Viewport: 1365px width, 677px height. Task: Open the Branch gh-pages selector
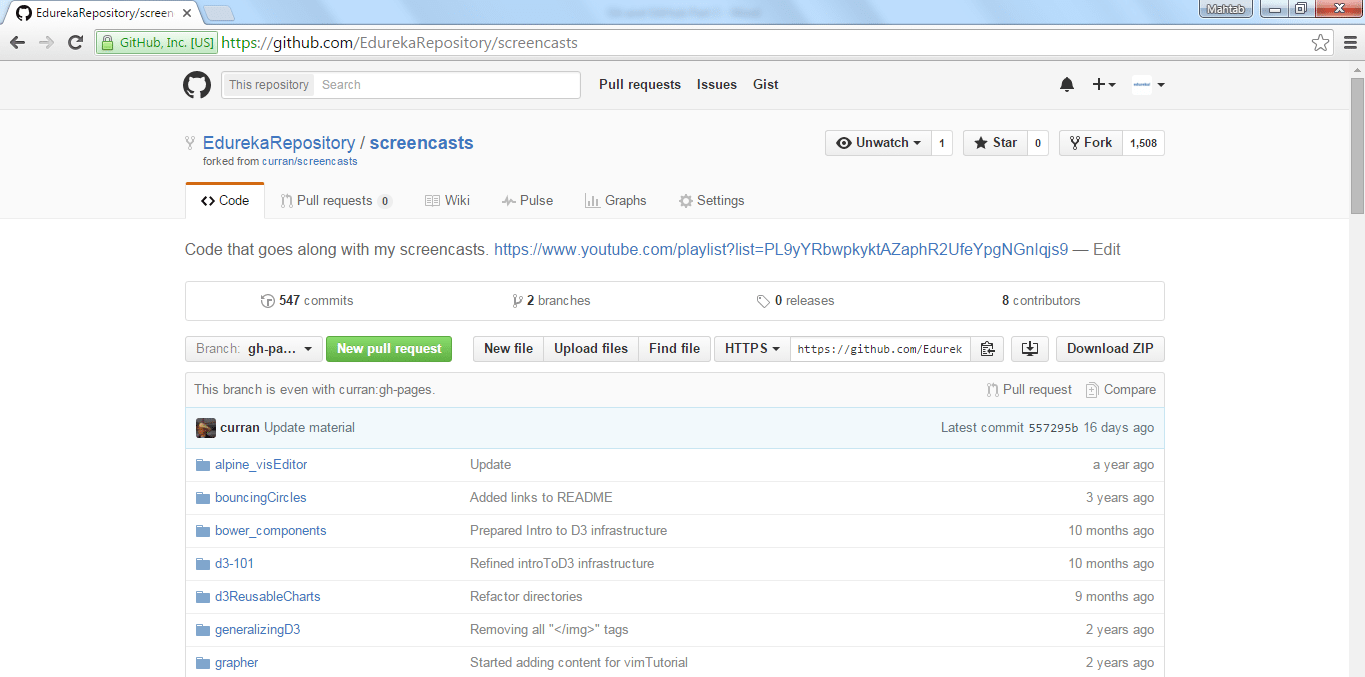tap(254, 349)
